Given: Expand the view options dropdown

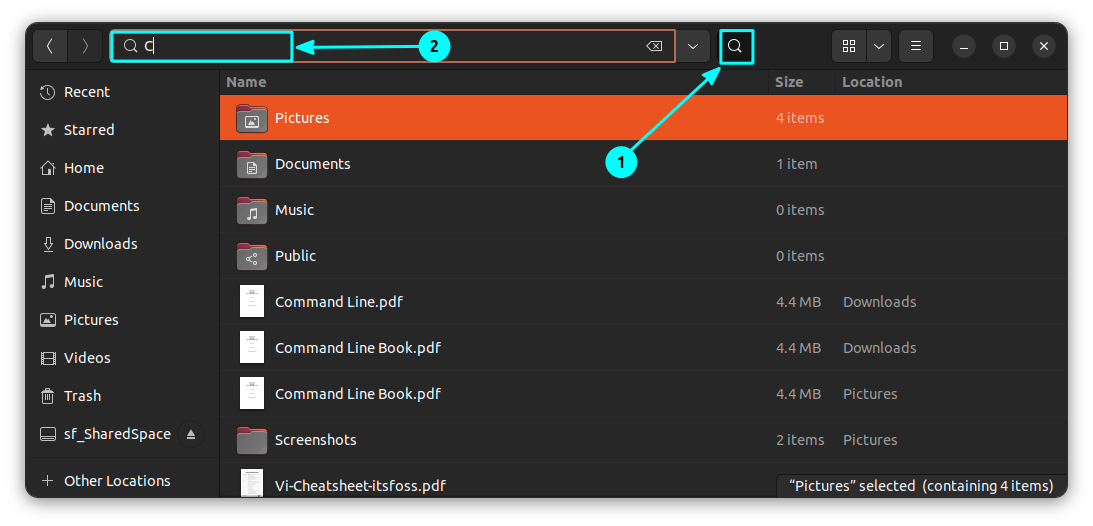Looking at the screenshot, I should [879, 46].
